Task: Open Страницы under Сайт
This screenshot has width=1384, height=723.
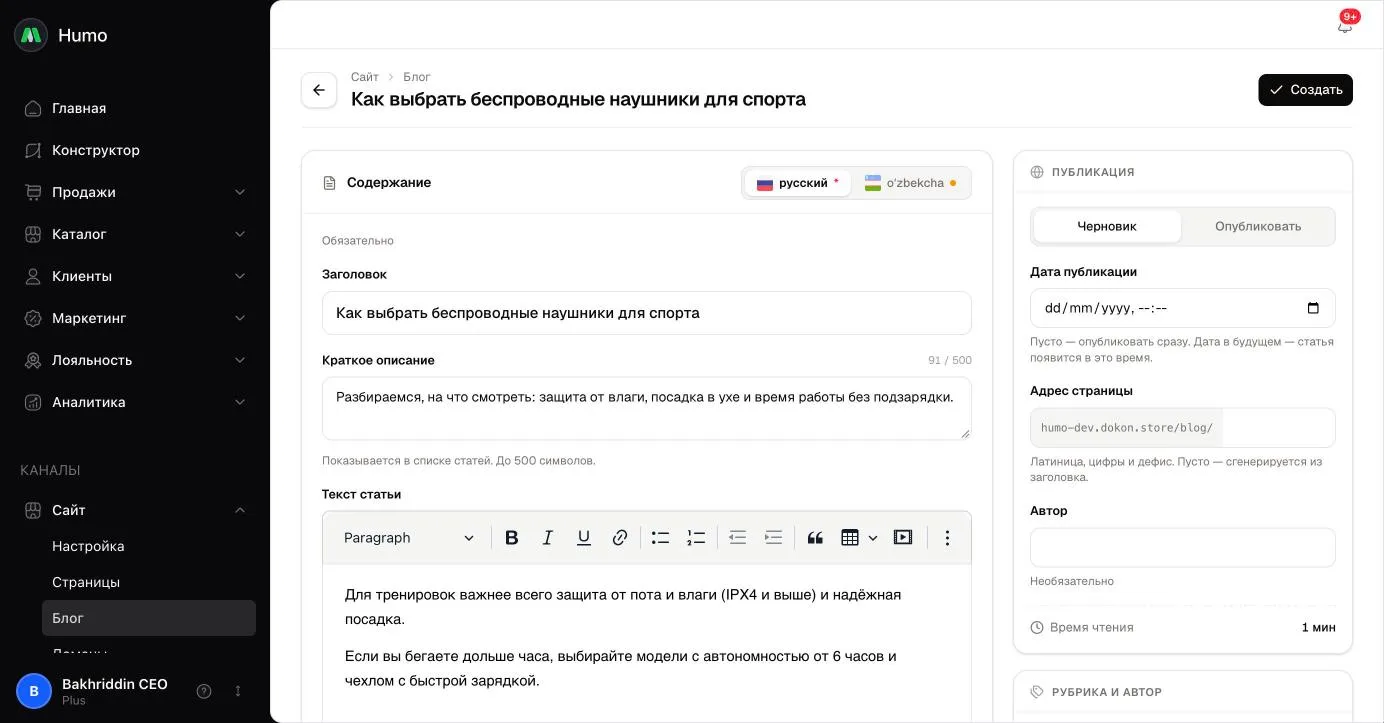Action: coord(149,582)
